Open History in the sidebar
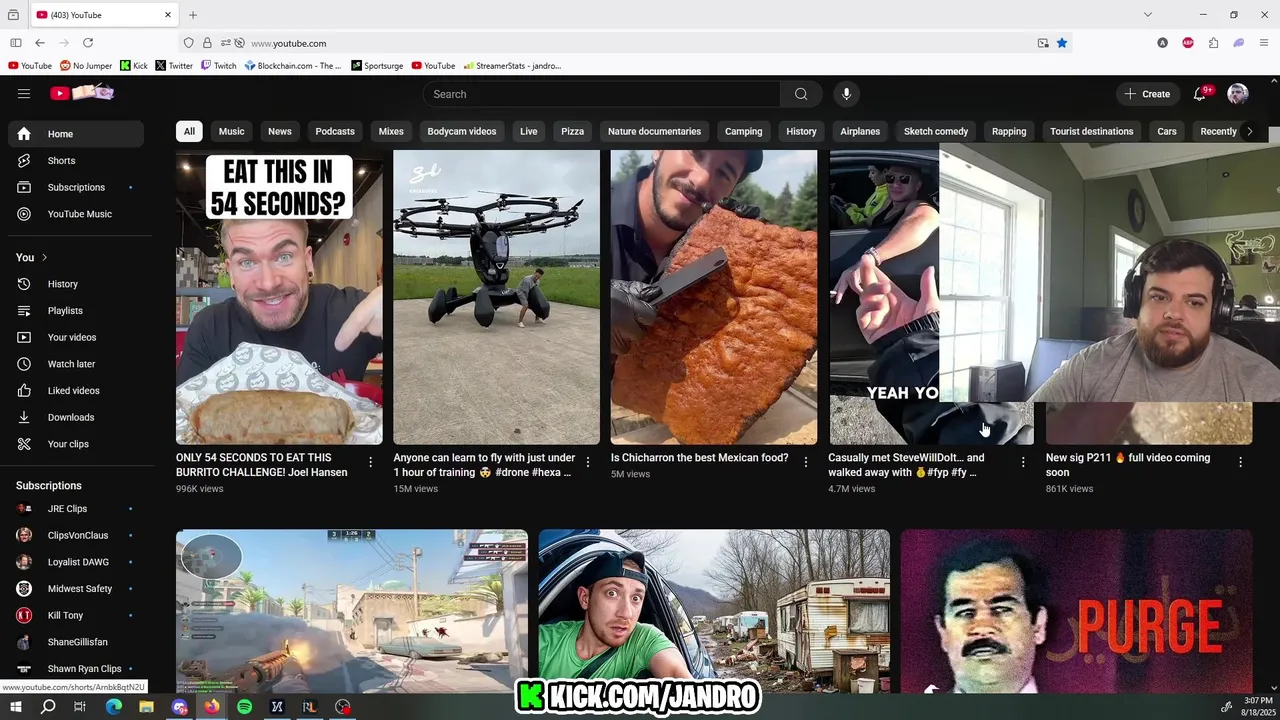Screen dimensions: 1280x720 tap(76, 284)
